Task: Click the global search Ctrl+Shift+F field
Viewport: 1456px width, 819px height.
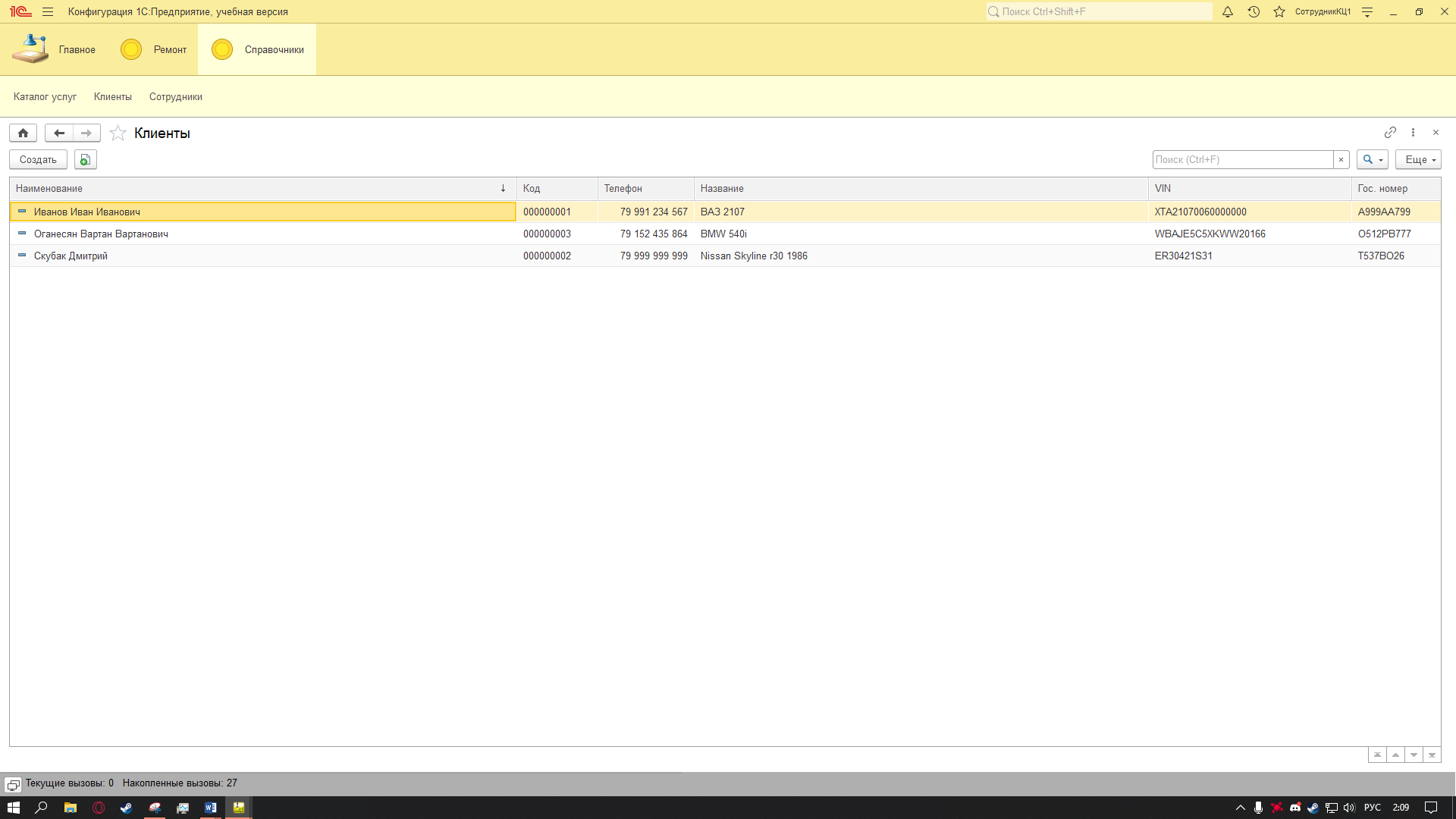Action: click(x=1099, y=12)
